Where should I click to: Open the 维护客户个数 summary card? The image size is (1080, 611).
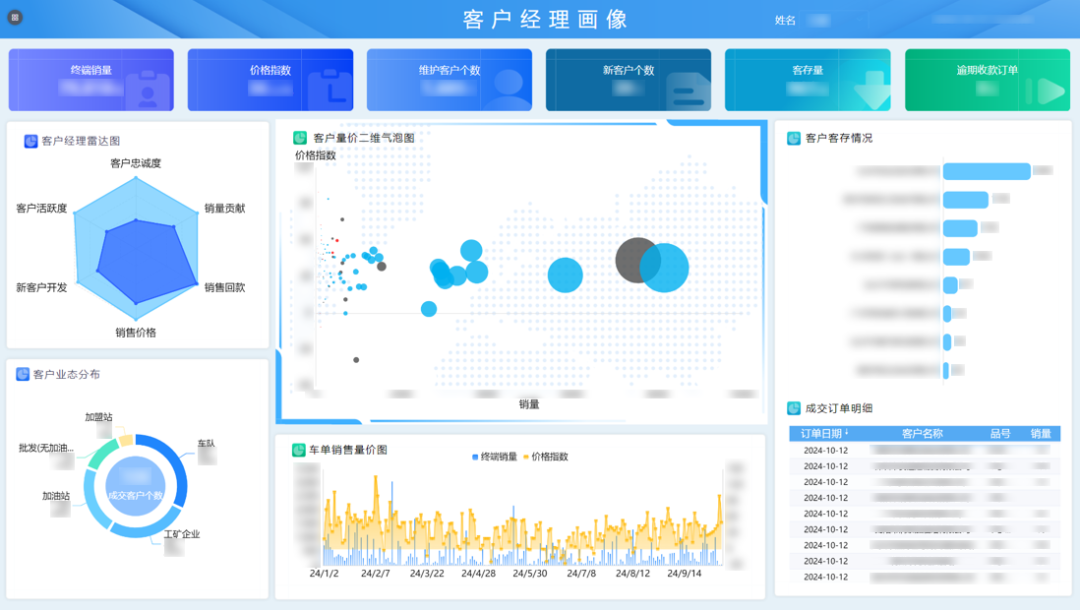pos(449,80)
